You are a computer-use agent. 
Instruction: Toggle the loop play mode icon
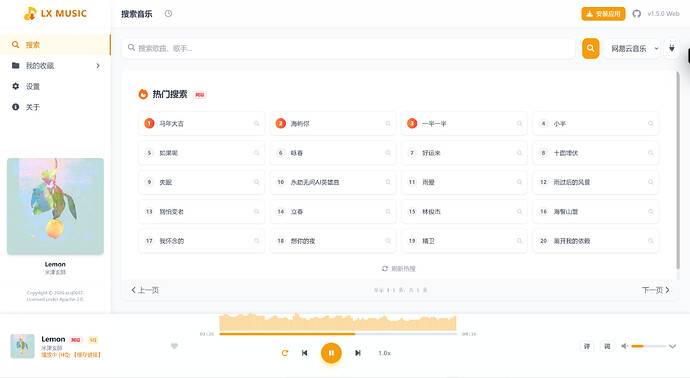point(285,353)
